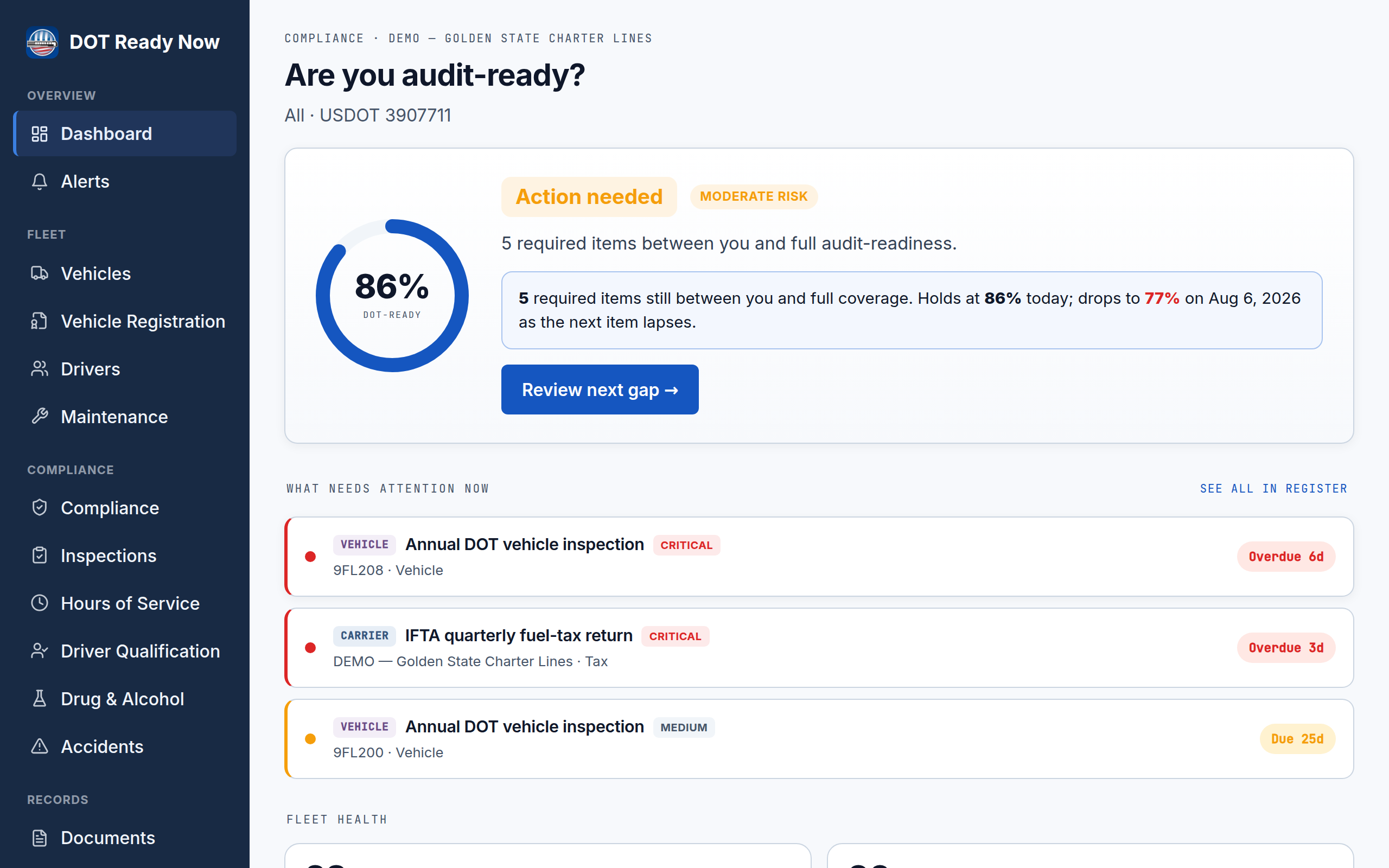Click the DOT Ready Now brand title

pyautogui.click(x=144, y=42)
